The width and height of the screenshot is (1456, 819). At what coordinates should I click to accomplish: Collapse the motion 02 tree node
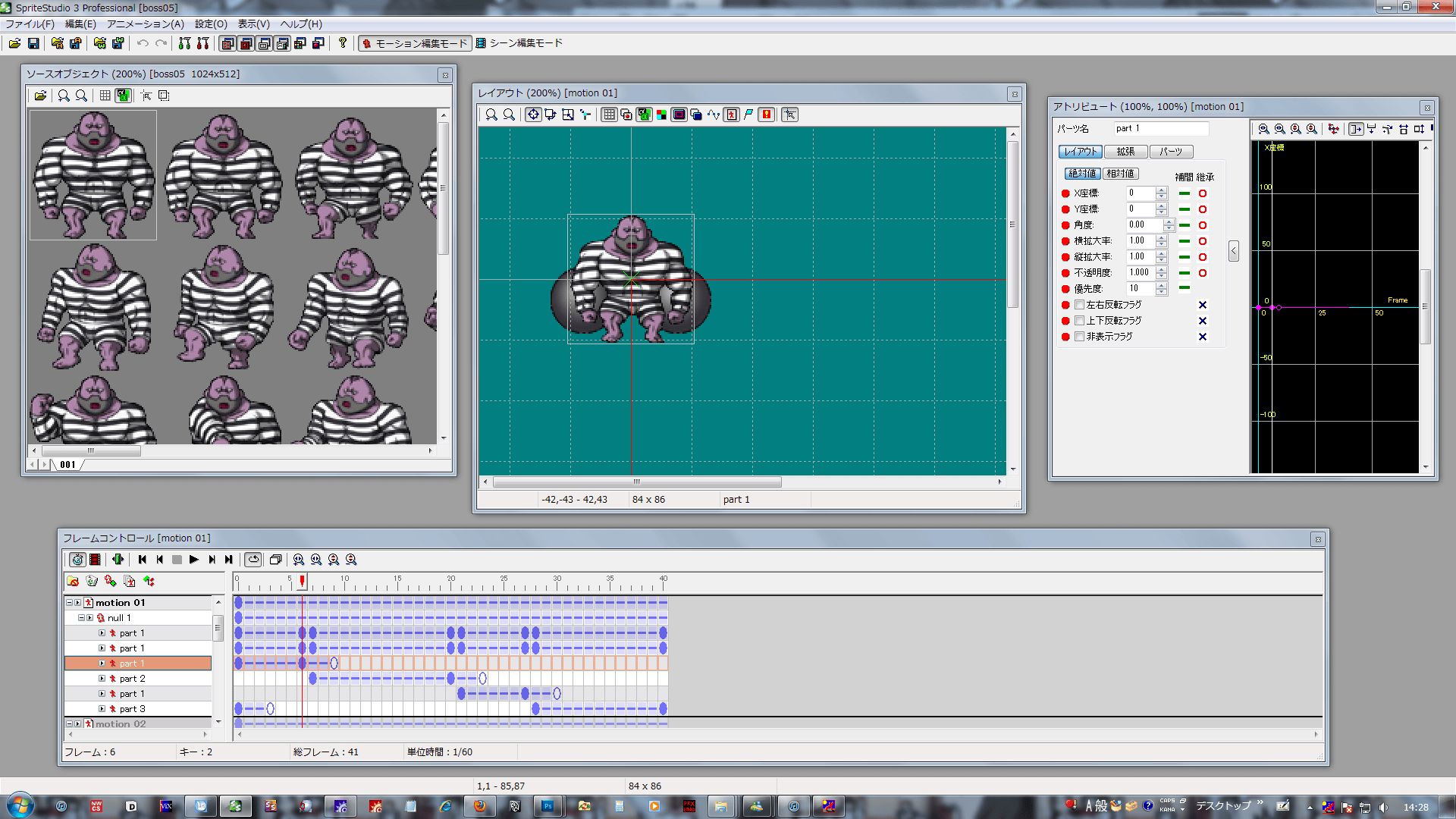coord(69,724)
